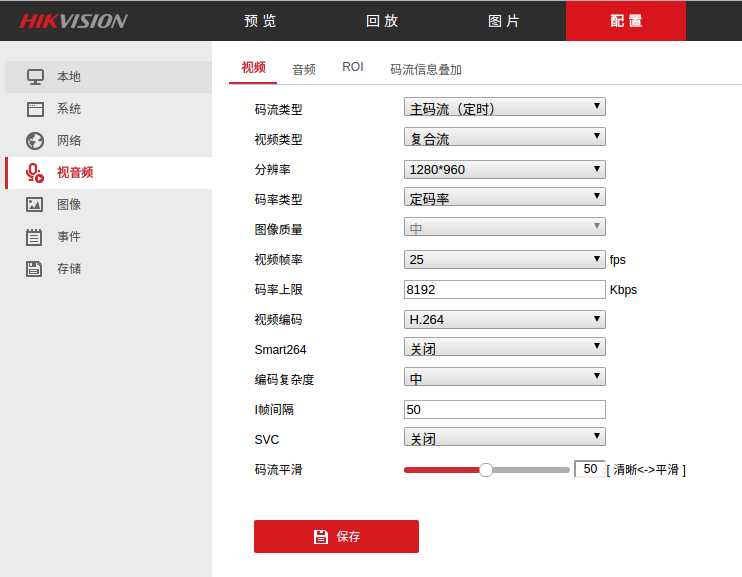Go to the 配置 top menu

pyautogui.click(x=626, y=21)
